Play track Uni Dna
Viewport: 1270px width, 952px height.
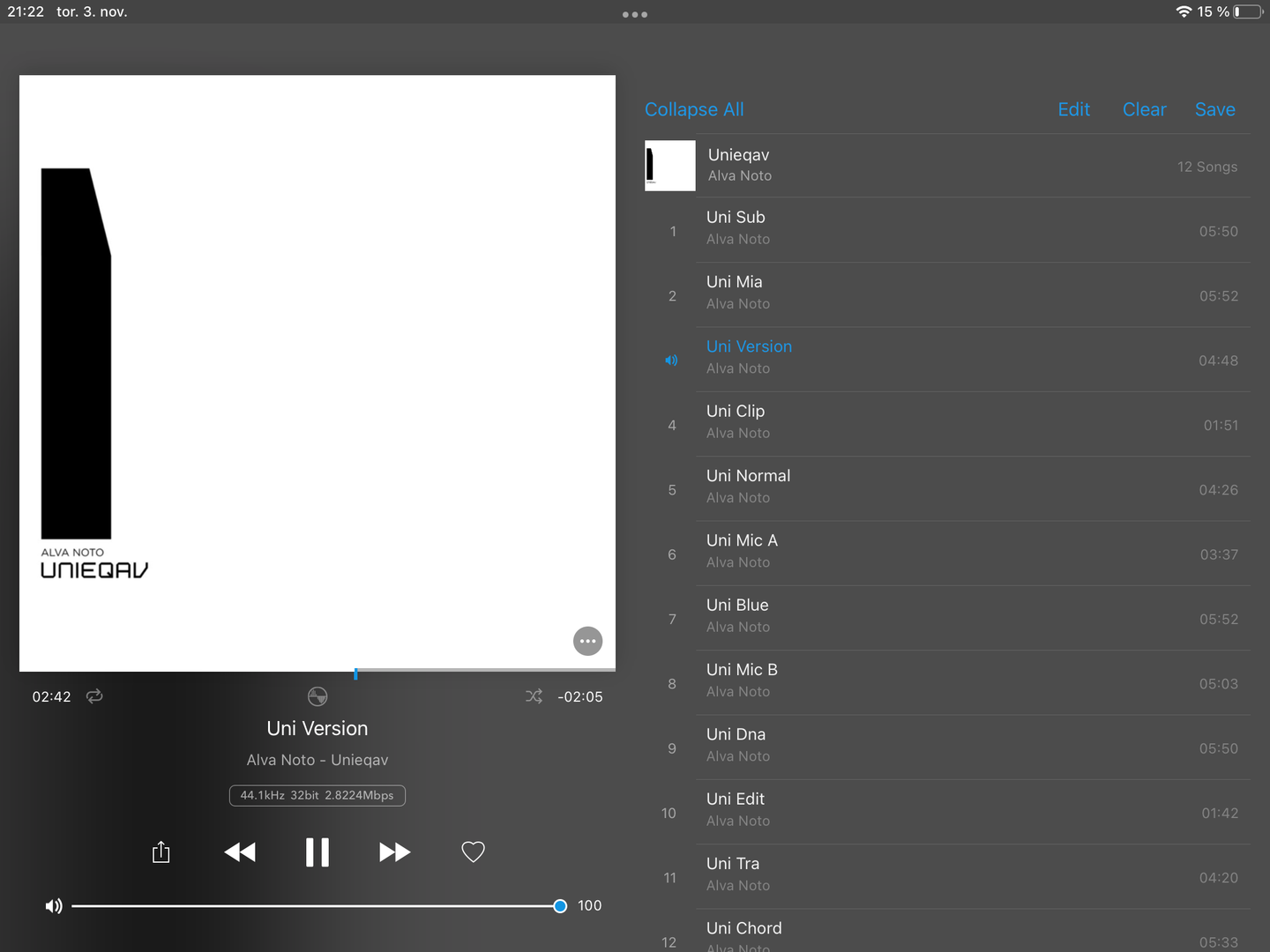click(947, 747)
